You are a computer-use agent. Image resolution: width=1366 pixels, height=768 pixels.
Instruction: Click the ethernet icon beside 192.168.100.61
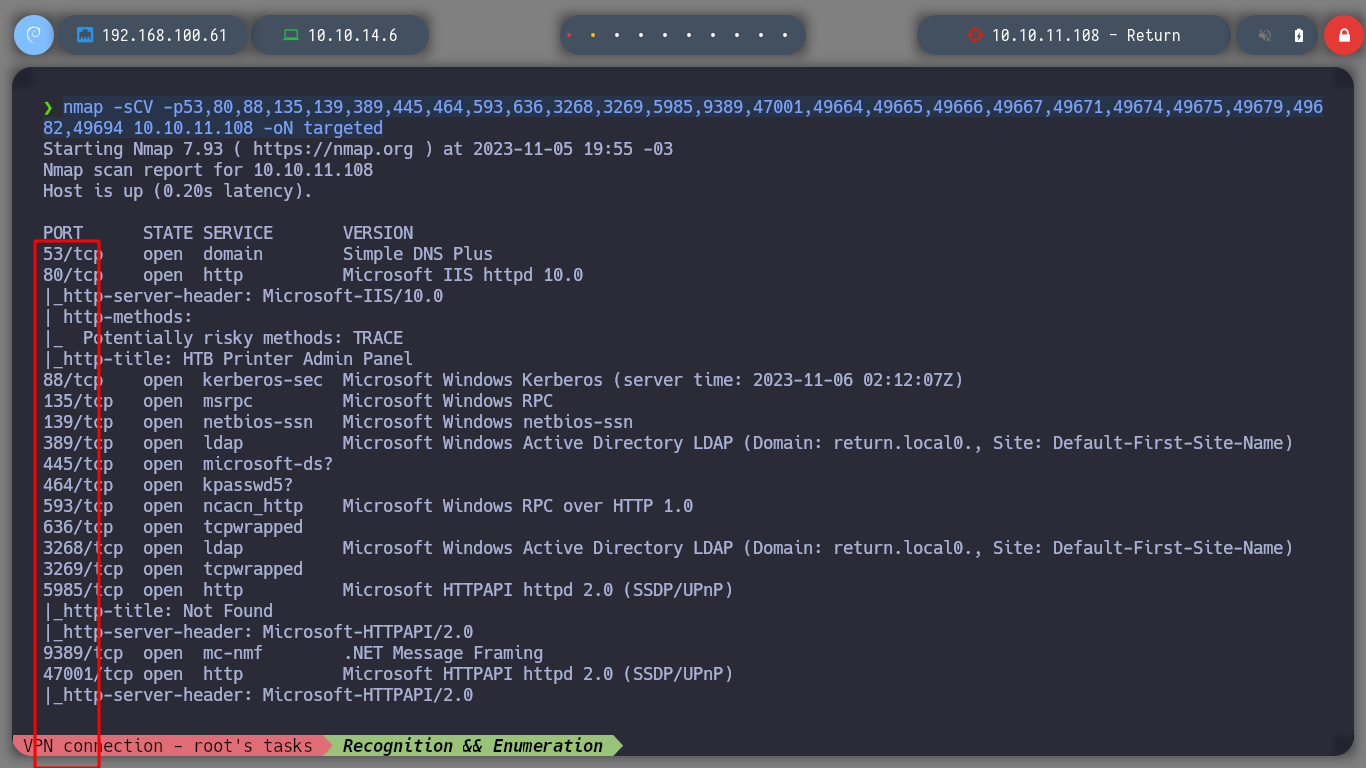[85, 35]
